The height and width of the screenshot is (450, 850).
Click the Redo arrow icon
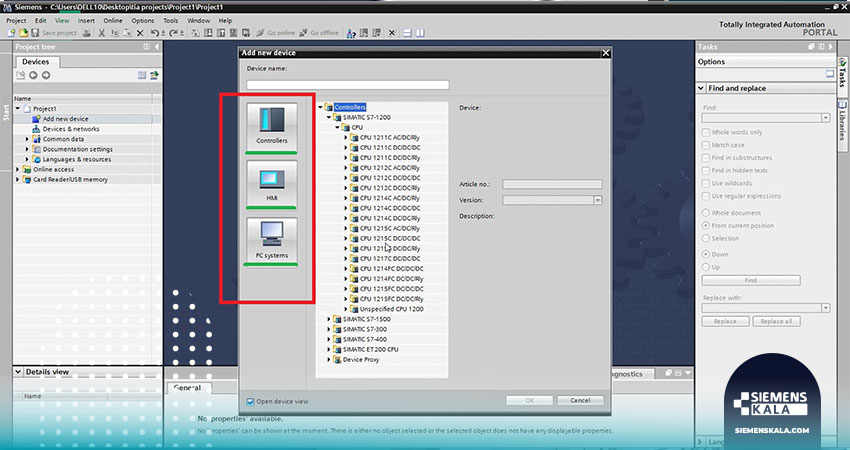(173, 33)
